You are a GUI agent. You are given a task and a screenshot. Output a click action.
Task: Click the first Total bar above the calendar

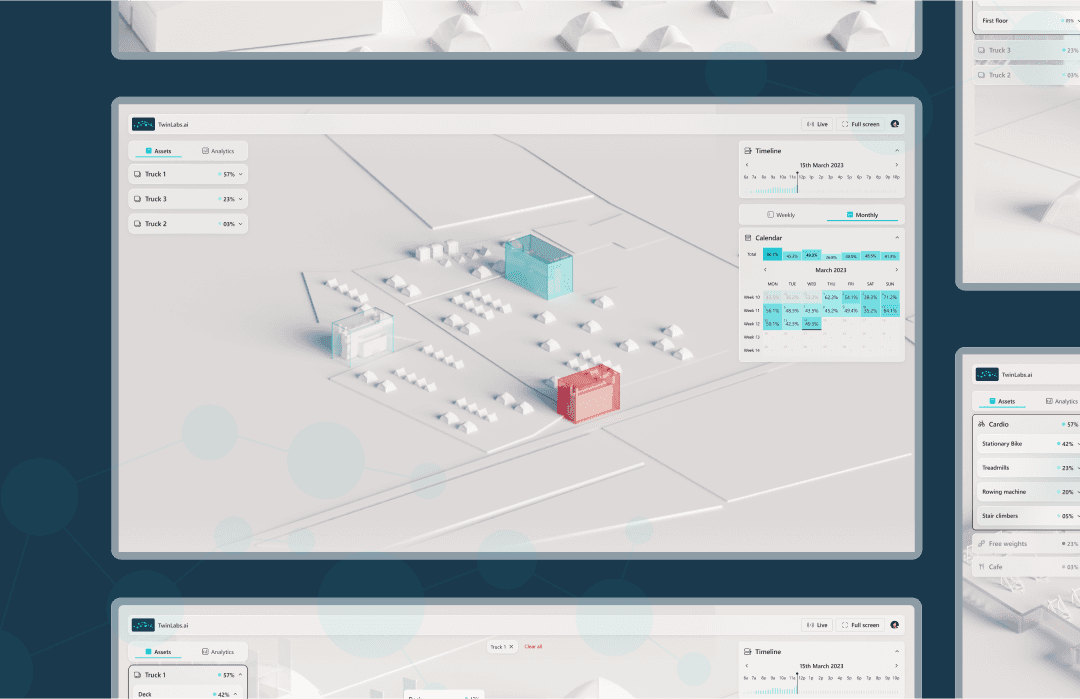click(773, 253)
